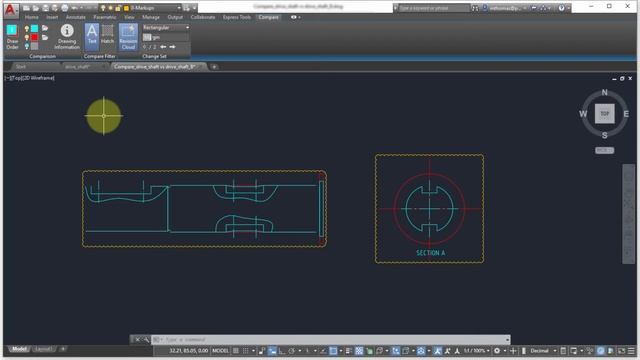Toggle ortho mode in status bar
This screenshot has height=360, width=640.
point(282,351)
